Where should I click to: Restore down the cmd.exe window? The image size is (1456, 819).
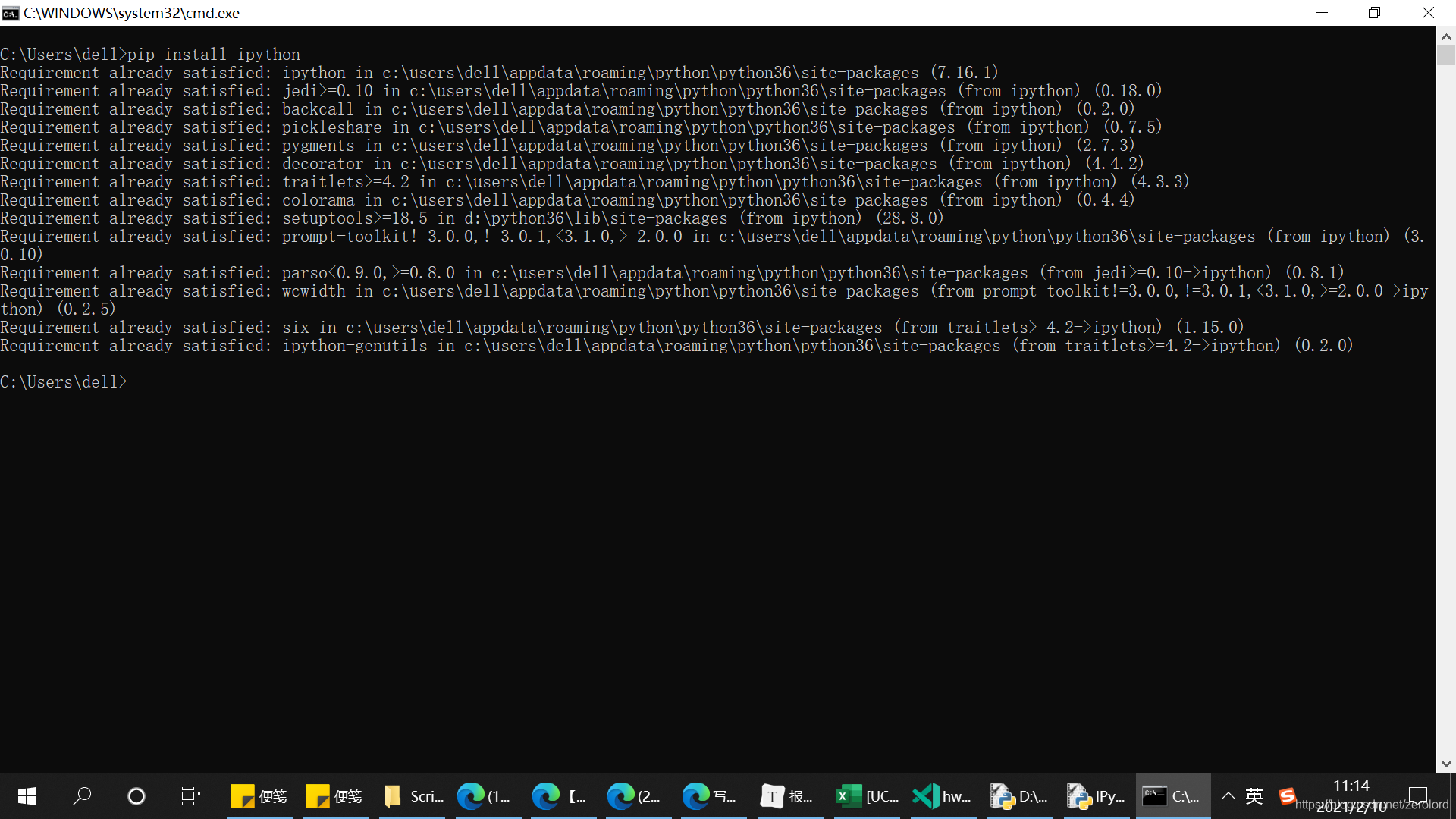coord(1374,13)
